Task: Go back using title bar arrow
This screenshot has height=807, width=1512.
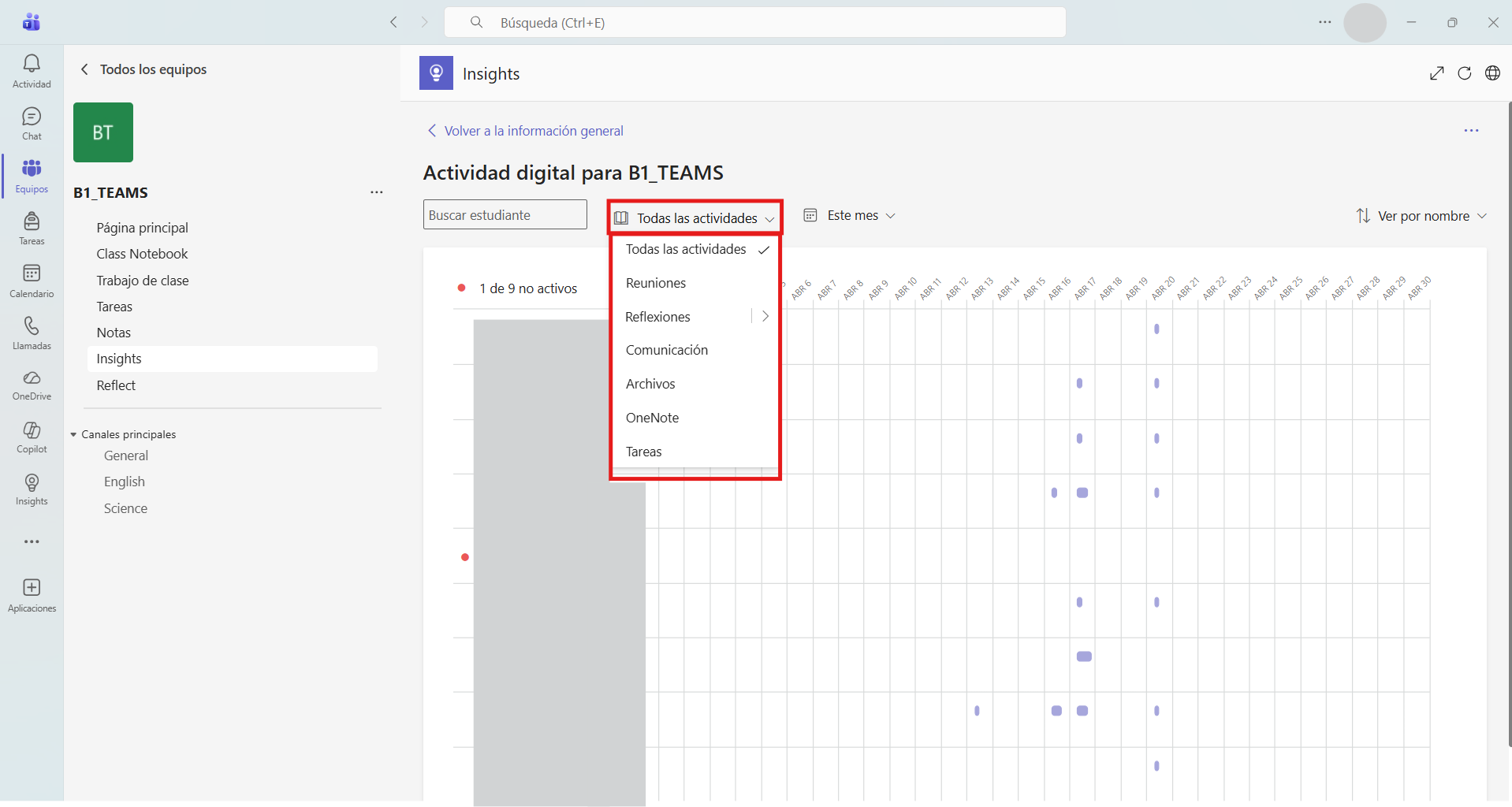Action: [393, 22]
